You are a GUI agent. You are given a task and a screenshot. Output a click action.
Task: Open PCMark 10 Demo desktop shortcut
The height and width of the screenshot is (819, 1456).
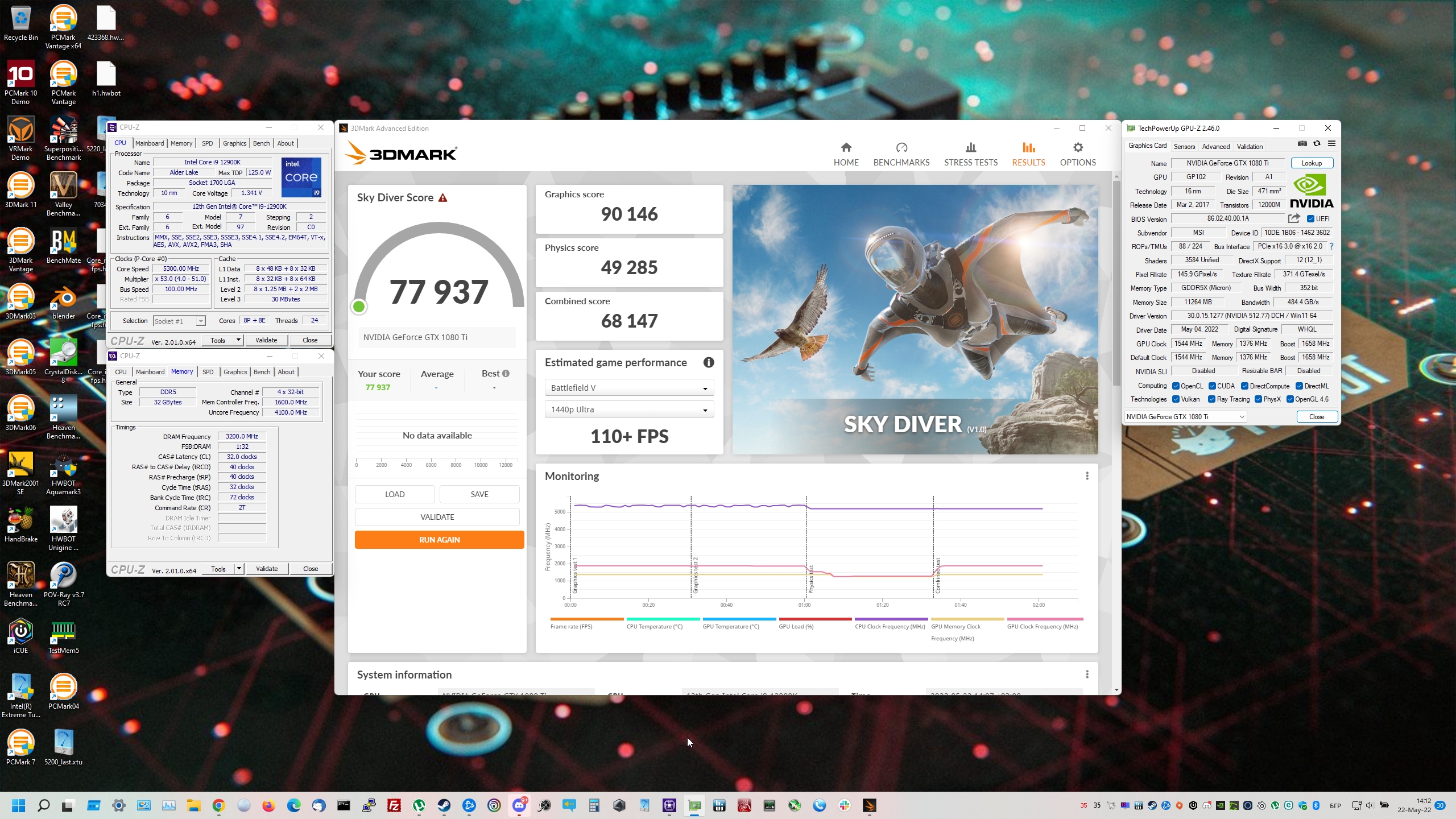coord(20,83)
